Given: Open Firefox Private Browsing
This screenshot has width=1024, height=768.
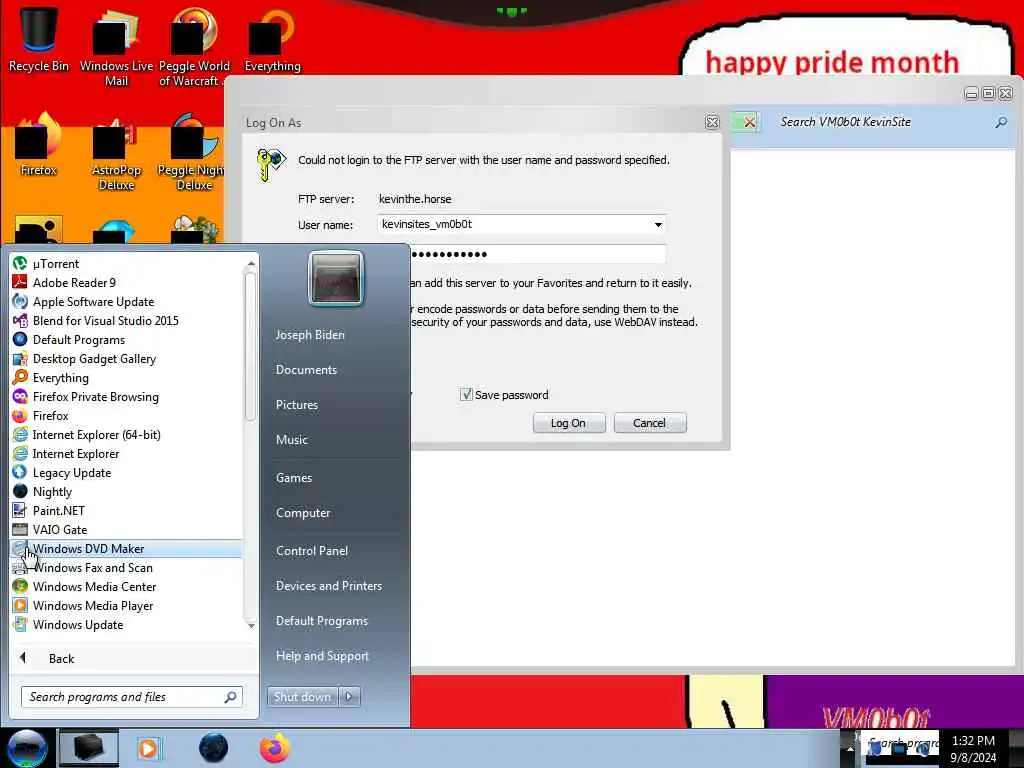Looking at the screenshot, I should (x=126, y=396).
